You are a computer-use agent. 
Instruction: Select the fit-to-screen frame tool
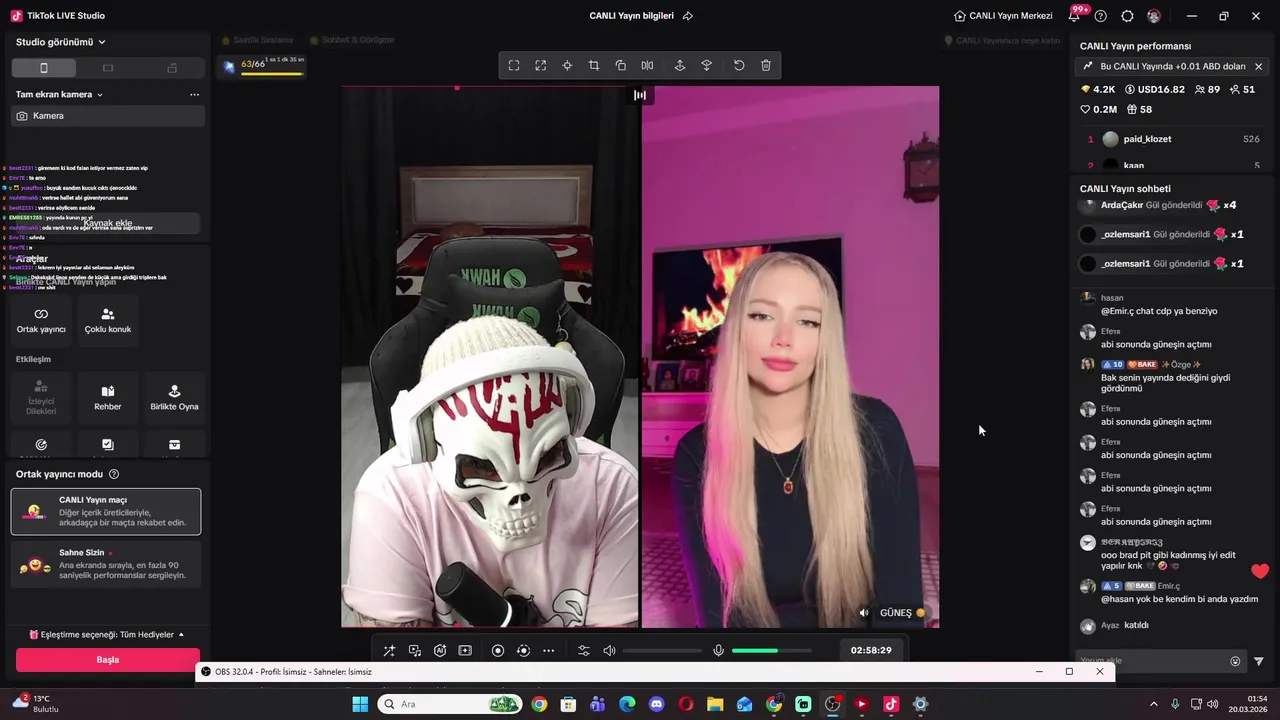[514, 65]
